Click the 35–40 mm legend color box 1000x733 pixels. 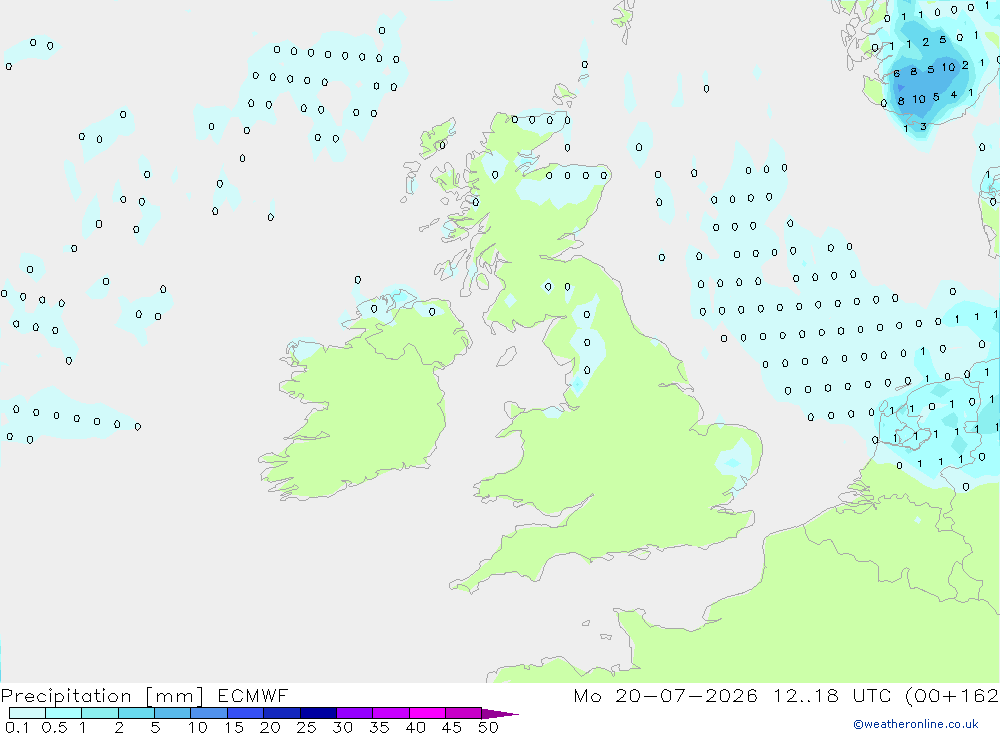pyautogui.click(x=390, y=713)
